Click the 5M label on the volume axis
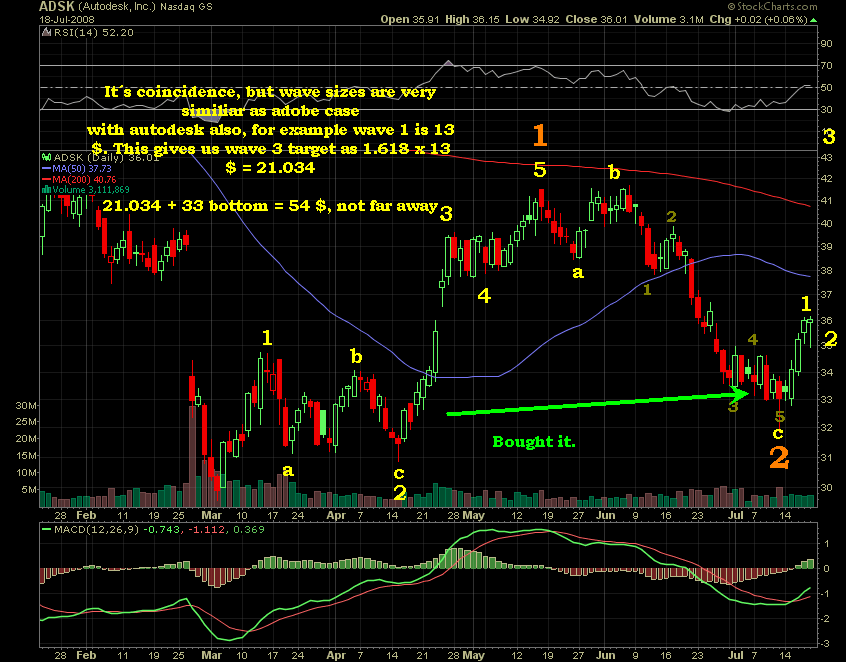Screen dimensions: 846x662 tap(29, 490)
